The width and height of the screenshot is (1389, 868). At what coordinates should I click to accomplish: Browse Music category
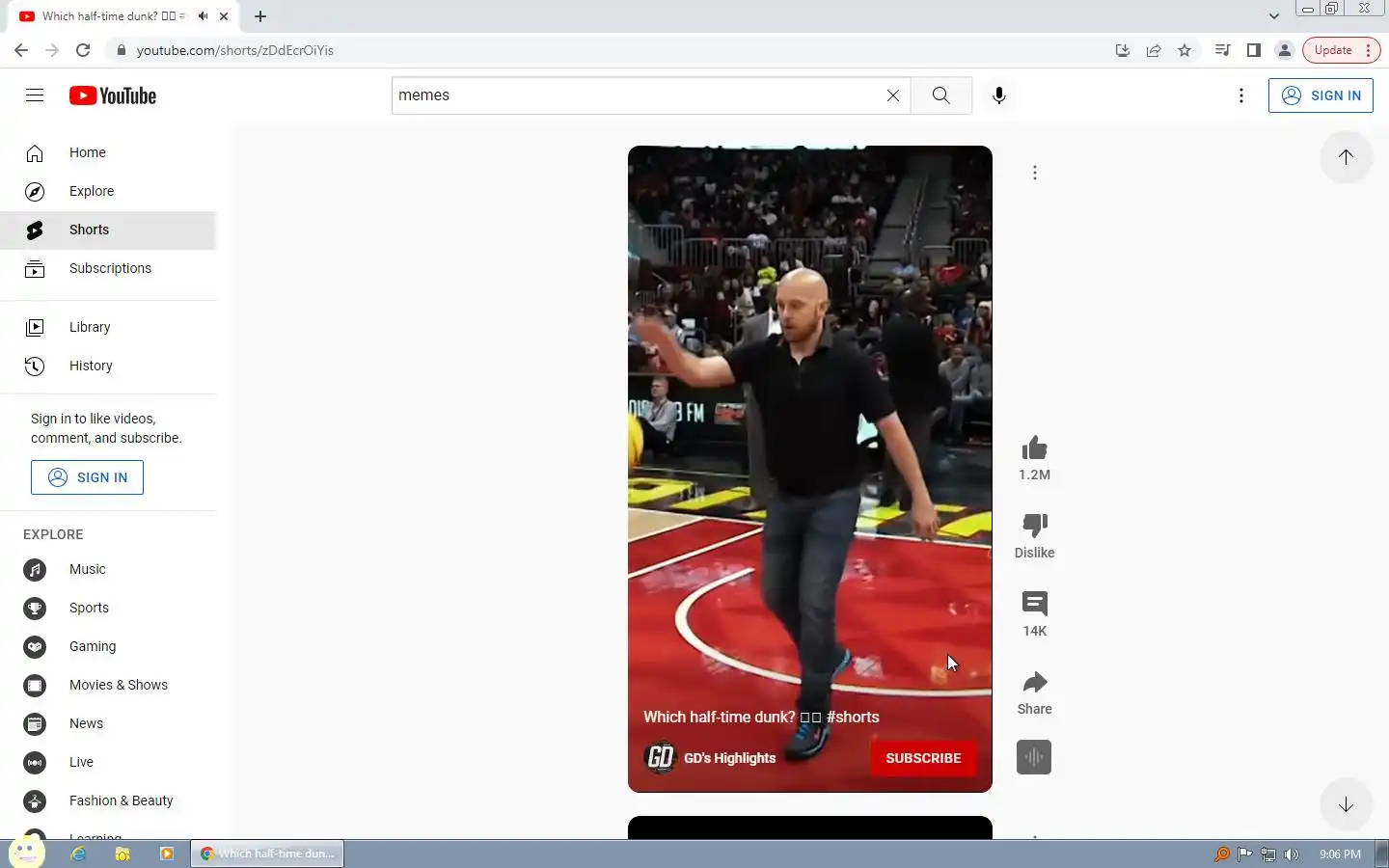[108, 569]
